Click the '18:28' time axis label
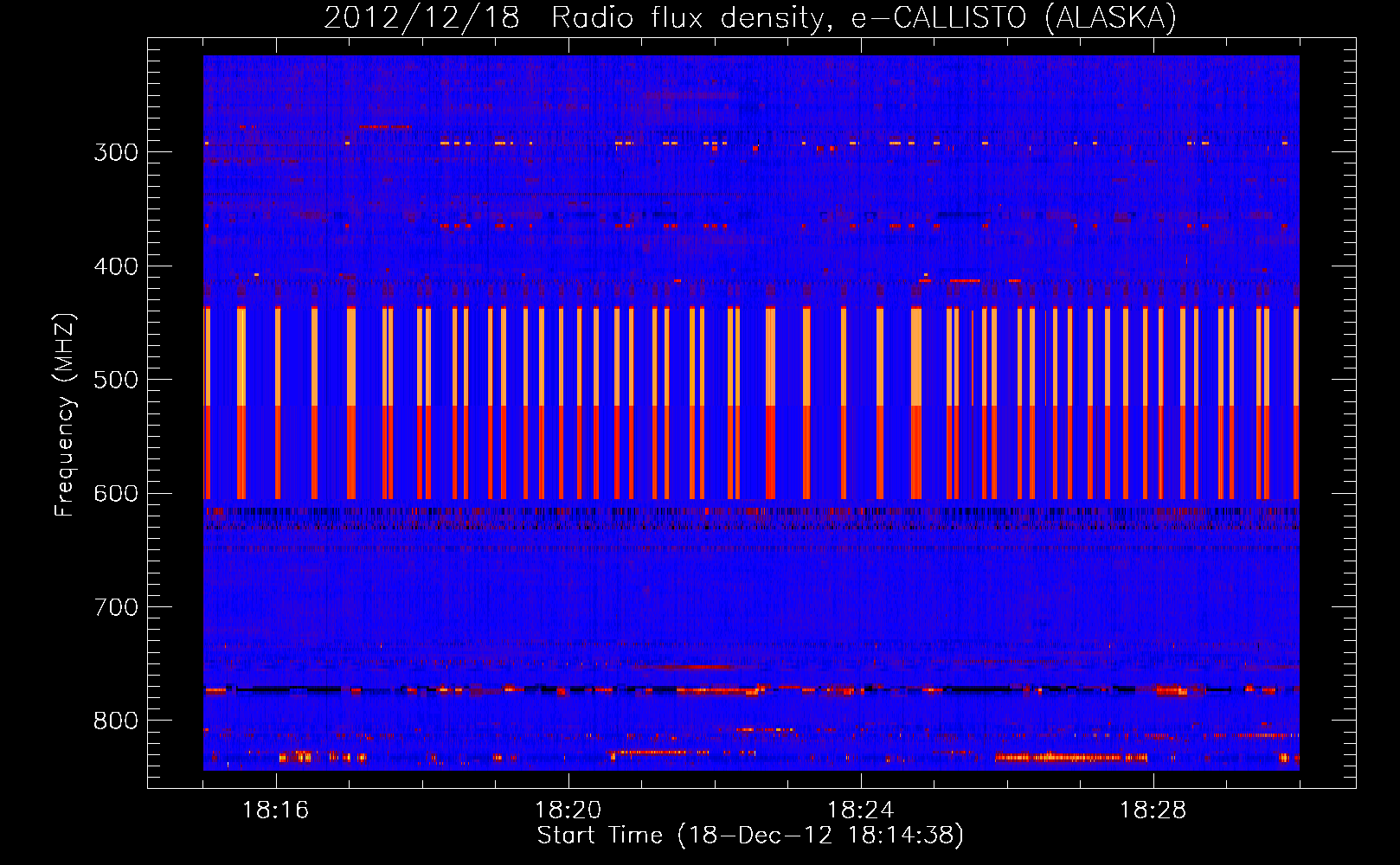This screenshot has height=865, width=1400. (x=1153, y=811)
